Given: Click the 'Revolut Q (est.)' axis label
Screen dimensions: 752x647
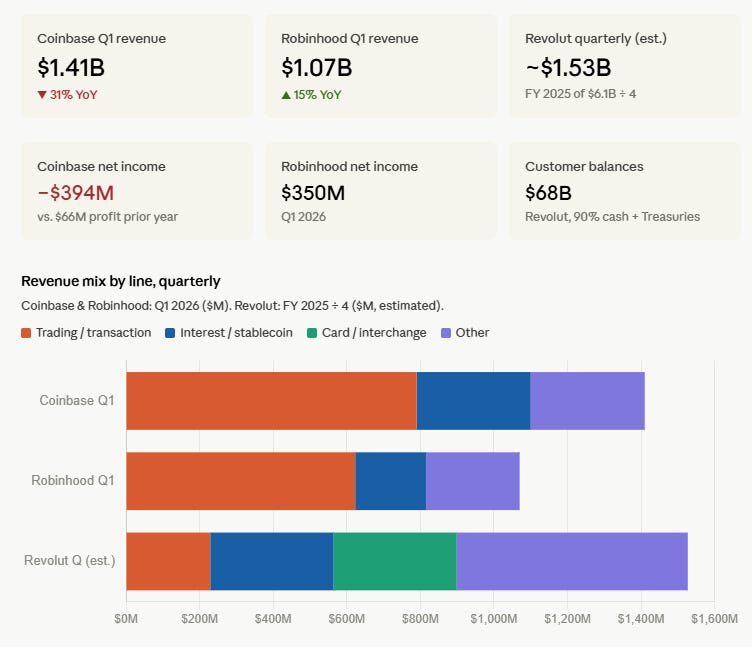Looking at the screenshot, I should [x=70, y=561].
